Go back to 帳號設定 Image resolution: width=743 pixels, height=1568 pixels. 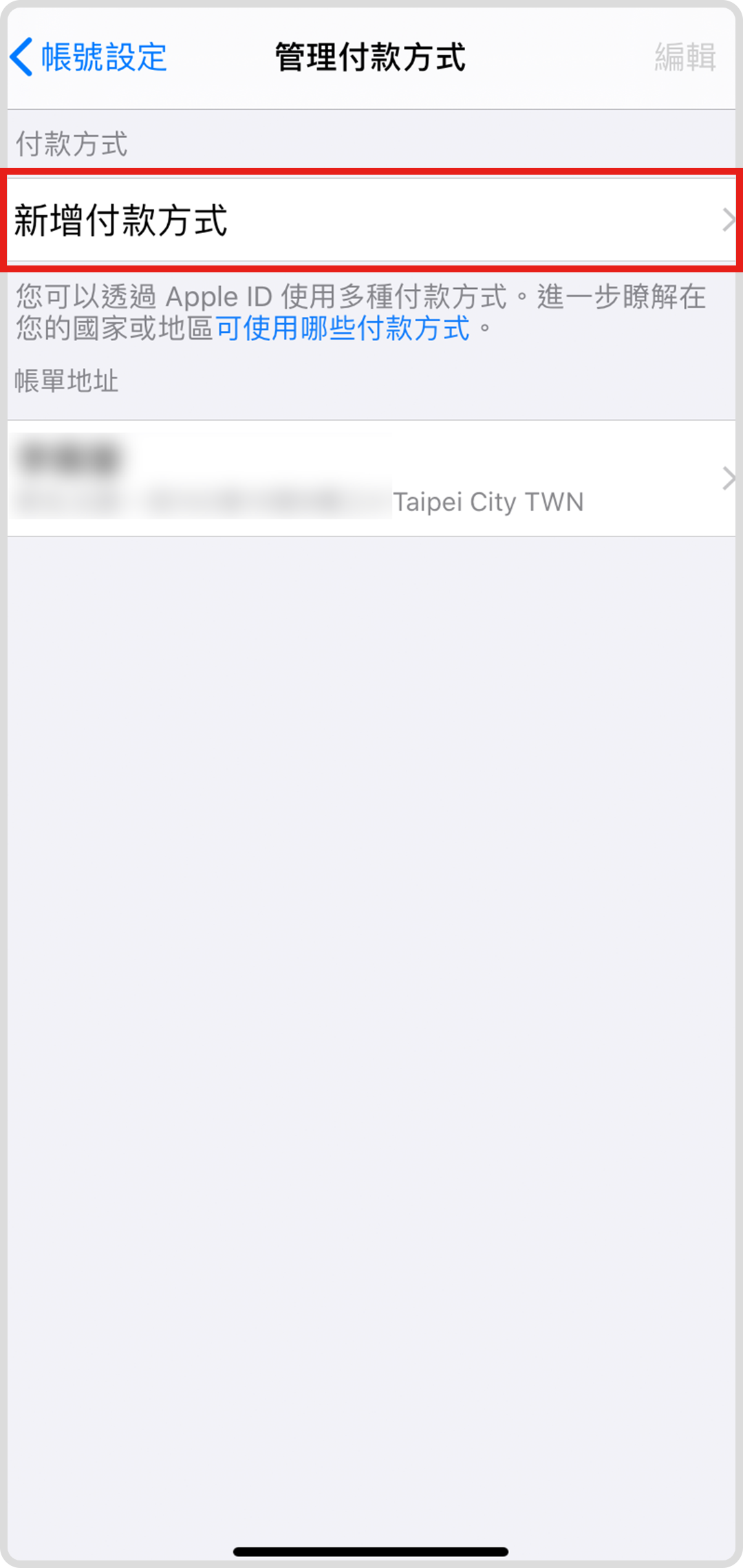(88, 56)
